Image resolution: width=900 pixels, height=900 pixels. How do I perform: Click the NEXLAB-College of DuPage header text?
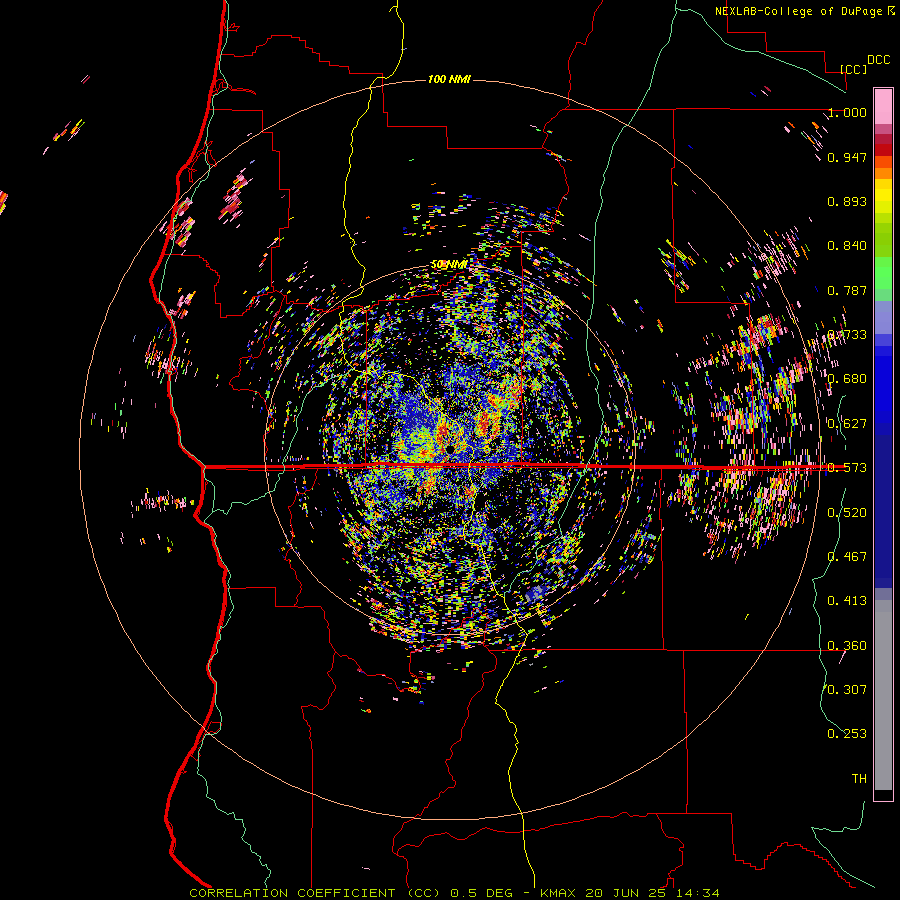click(804, 11)
